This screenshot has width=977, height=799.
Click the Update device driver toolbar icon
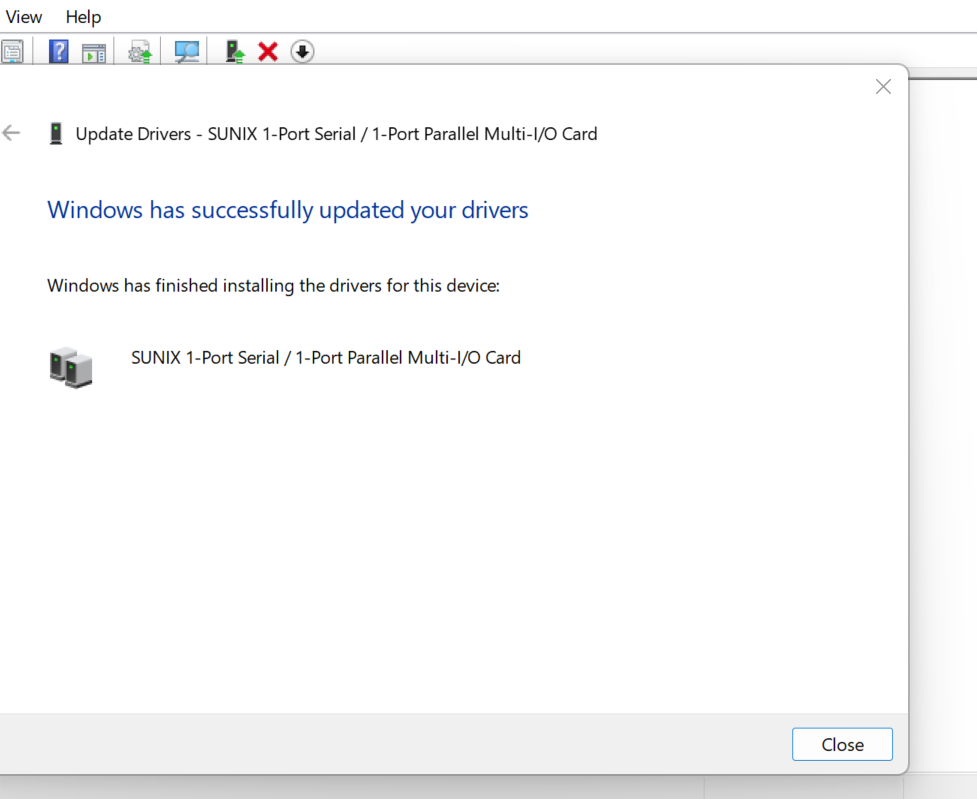tap(140, 52)
